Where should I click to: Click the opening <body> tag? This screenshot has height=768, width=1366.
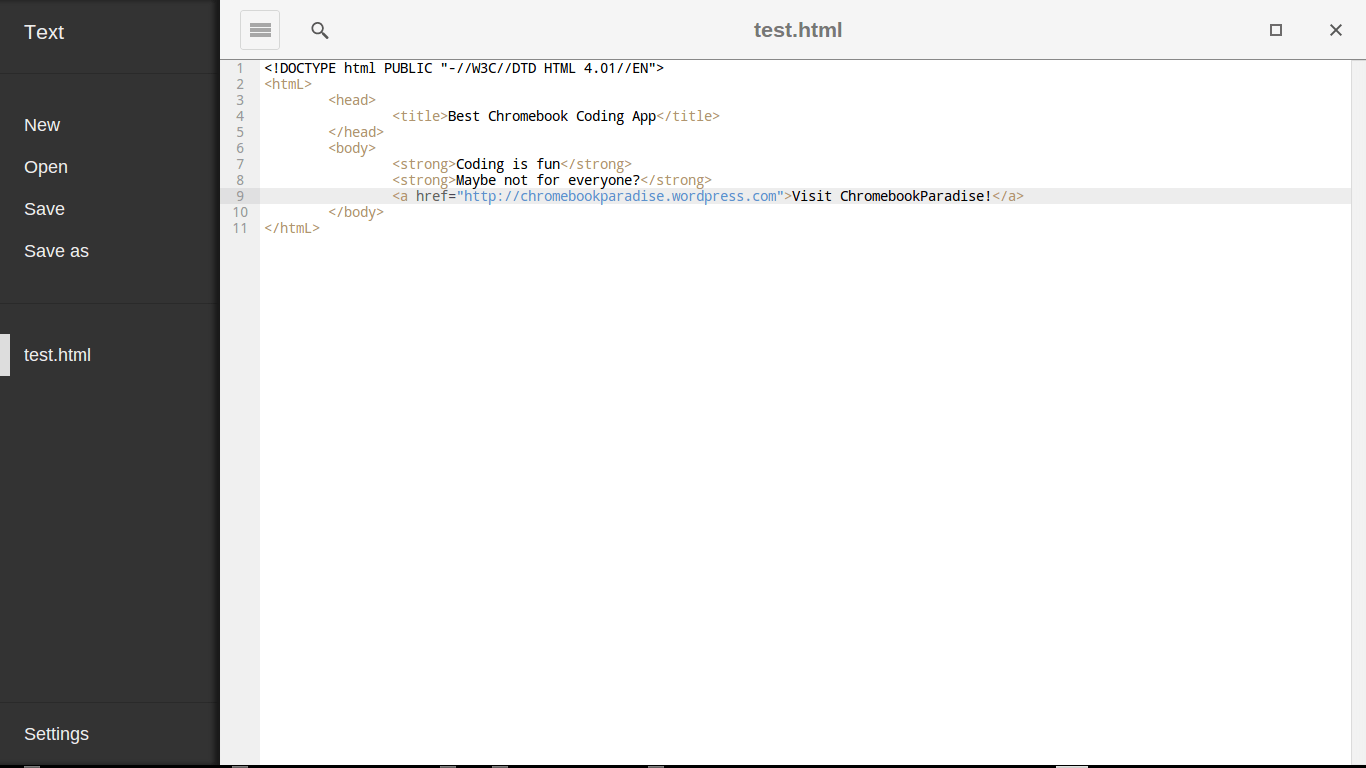(x=352, y=148)
